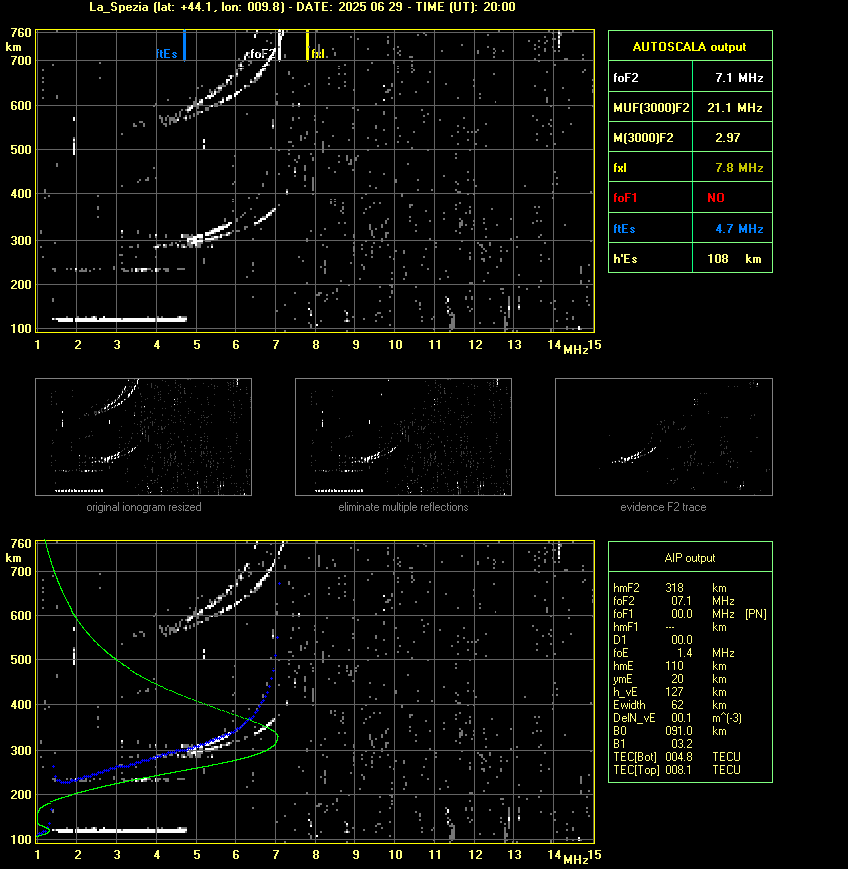Click the blue ftEs table label
Viewport: 848px width, 869px height.
pos(624,228)
